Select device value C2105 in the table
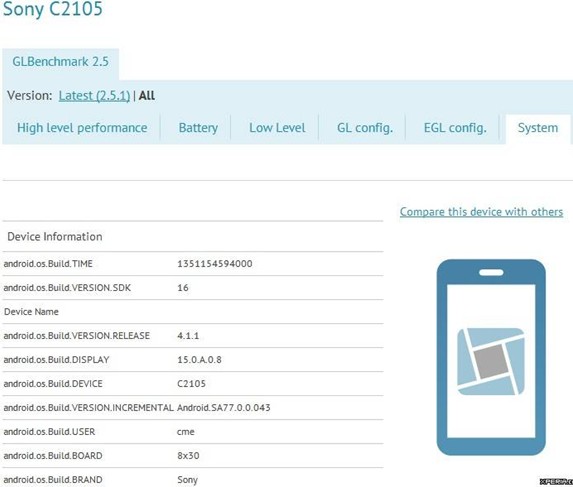Screen dimensions: 573x487 pos(191,384)
